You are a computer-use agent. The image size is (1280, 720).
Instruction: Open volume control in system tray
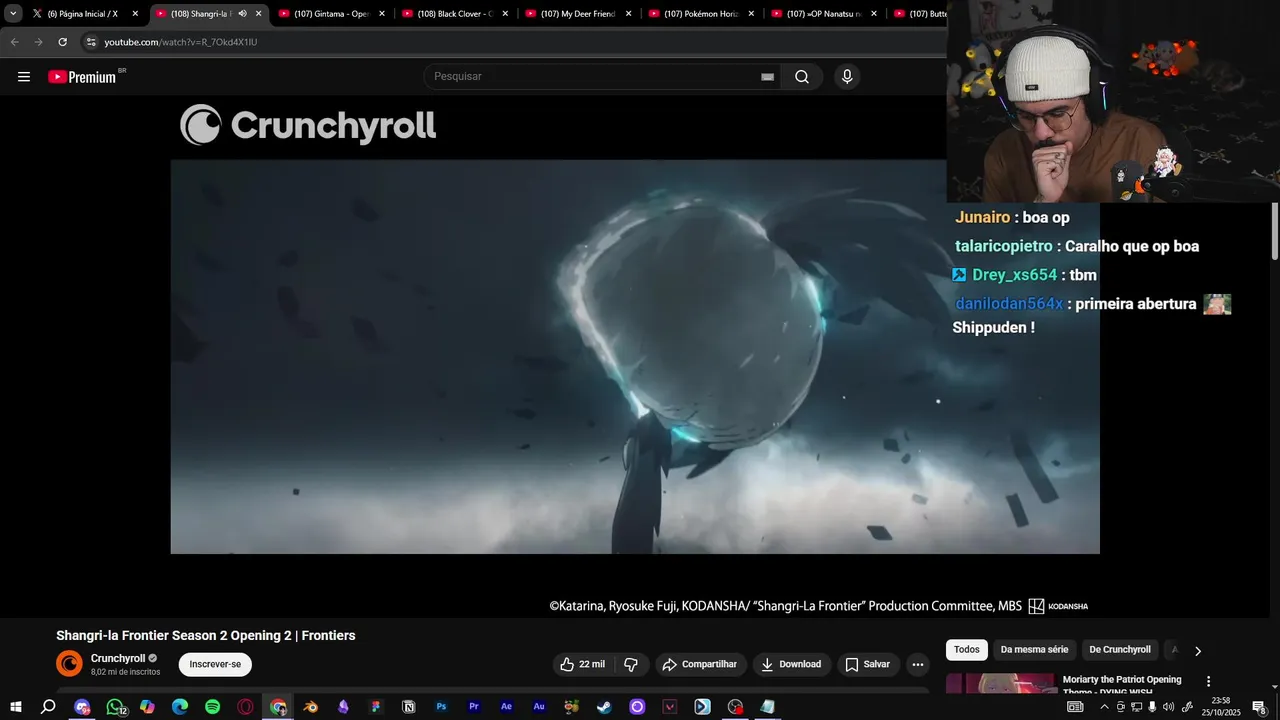(x=1168, y=707)
